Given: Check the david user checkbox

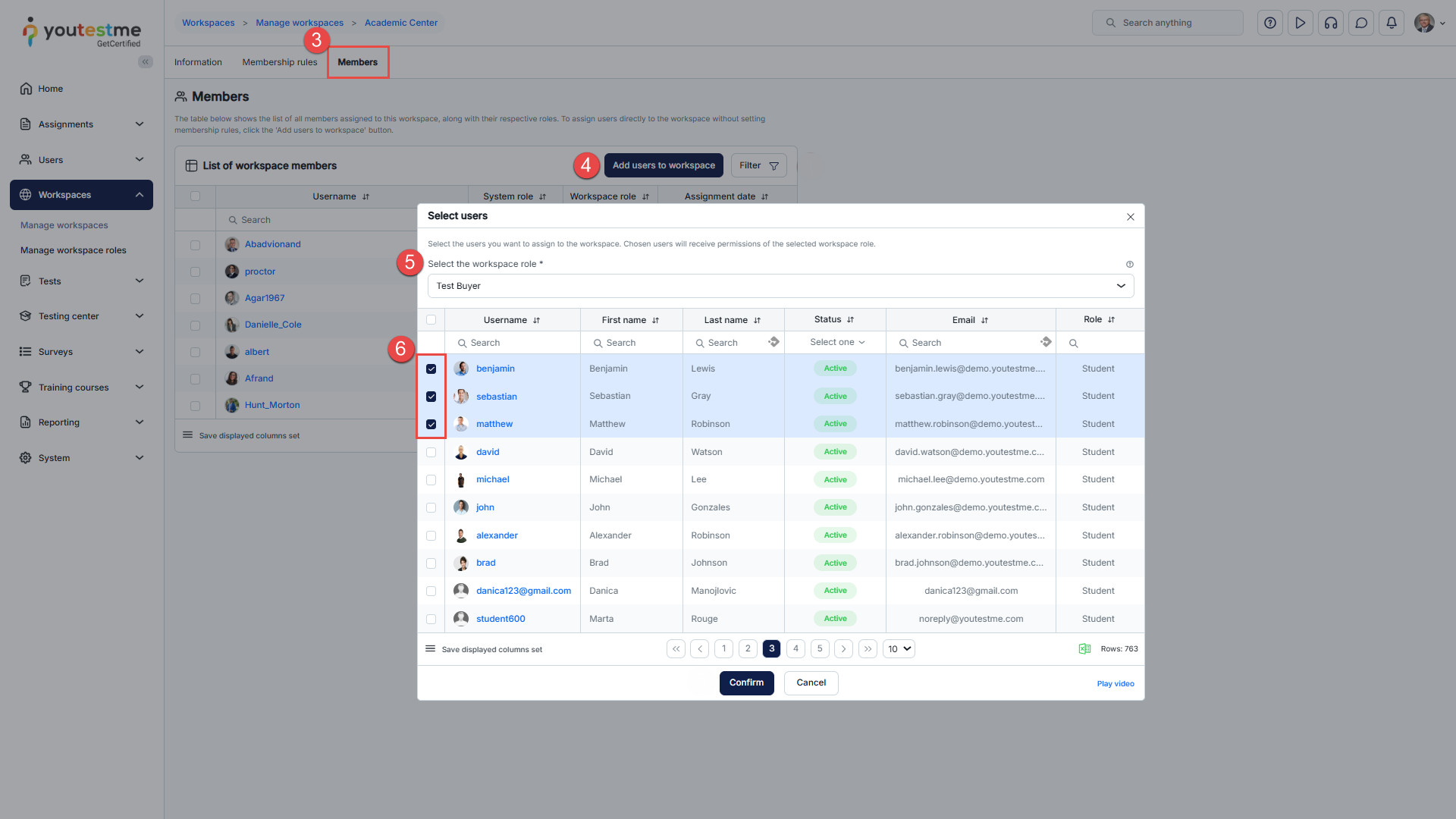Looking at the screenshot, I should 431,453.
